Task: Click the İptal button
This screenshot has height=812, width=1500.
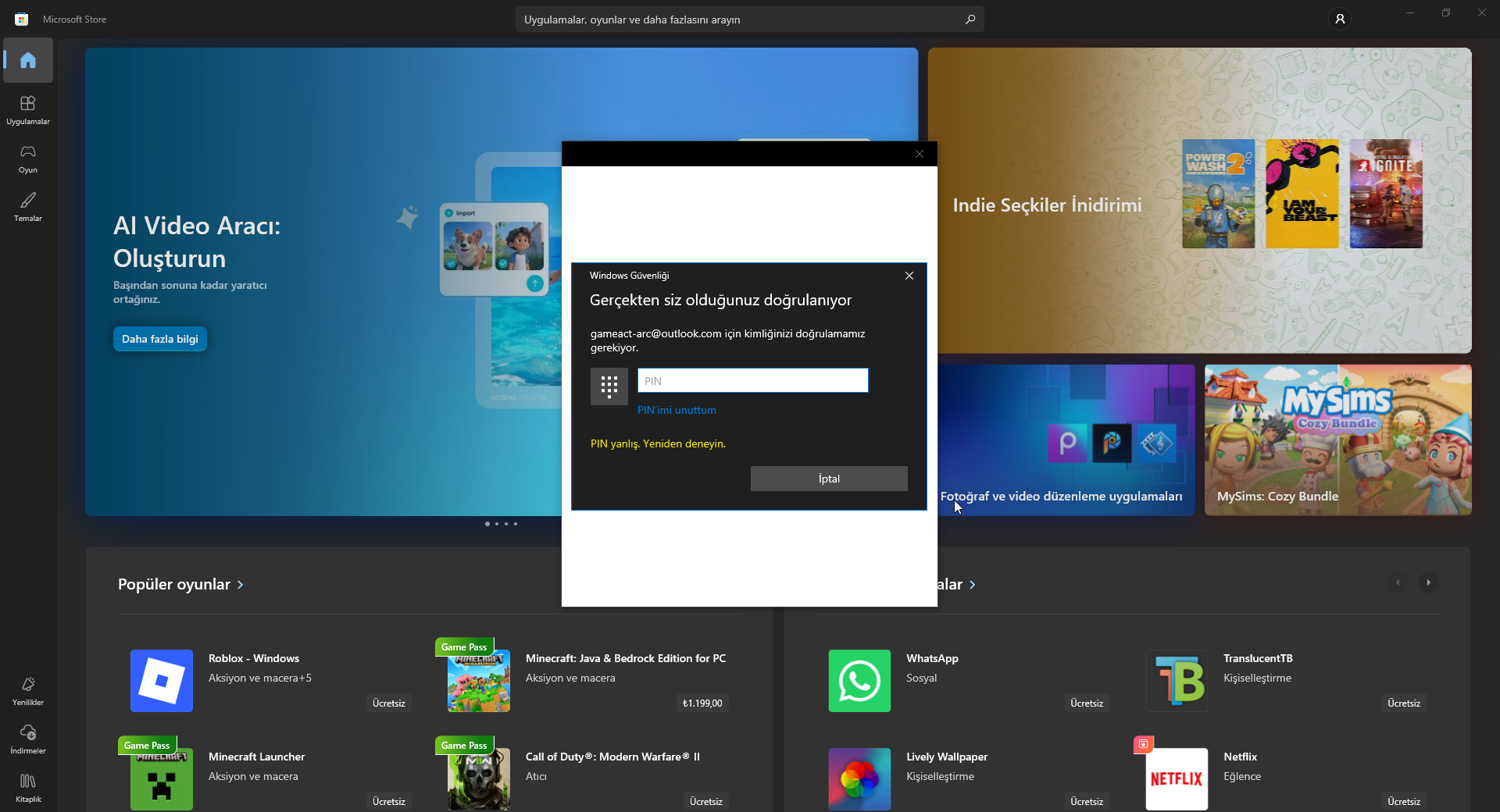Action: [829, 479]
